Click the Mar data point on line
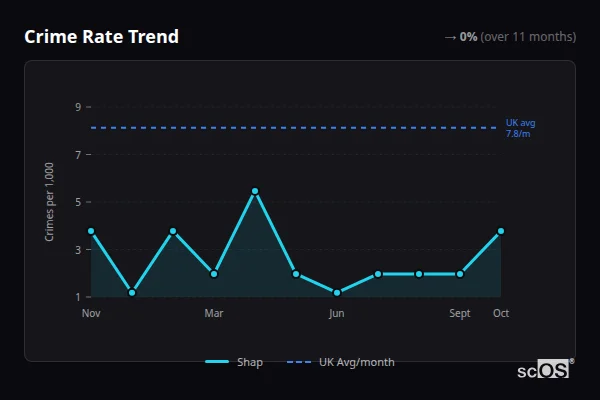Image resolution: width=600 pixels, height=400 pixels. pos(214,274)
